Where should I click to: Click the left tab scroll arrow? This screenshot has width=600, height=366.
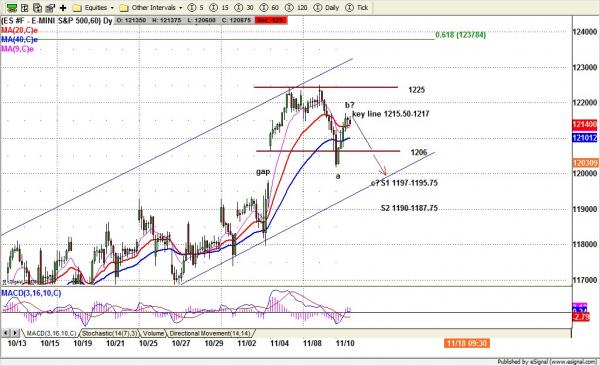pos(6,333)
